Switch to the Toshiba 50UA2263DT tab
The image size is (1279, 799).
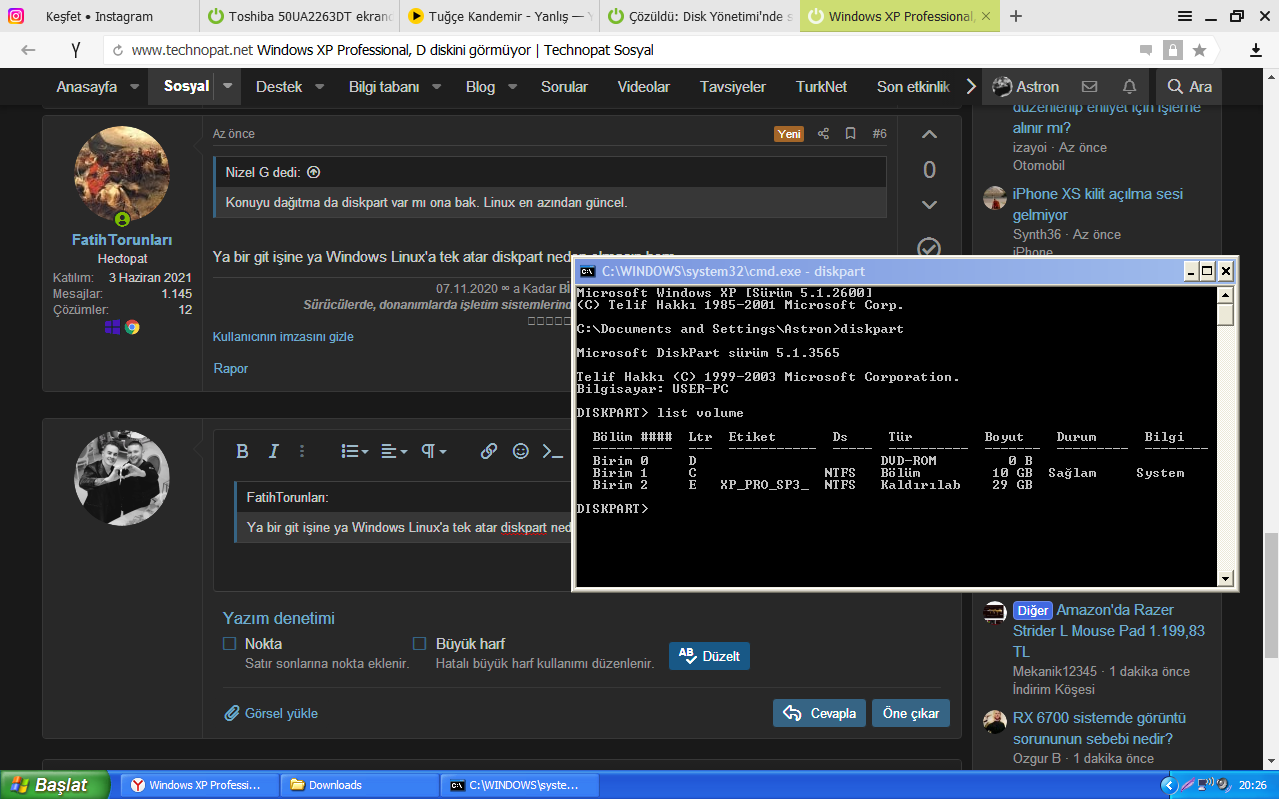[299, 16]
